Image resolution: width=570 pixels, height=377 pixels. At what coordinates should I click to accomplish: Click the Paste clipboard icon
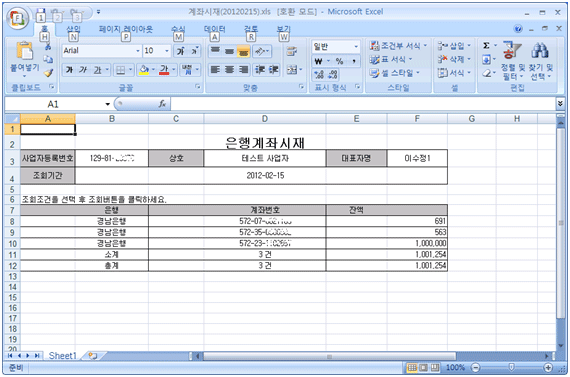24,51
